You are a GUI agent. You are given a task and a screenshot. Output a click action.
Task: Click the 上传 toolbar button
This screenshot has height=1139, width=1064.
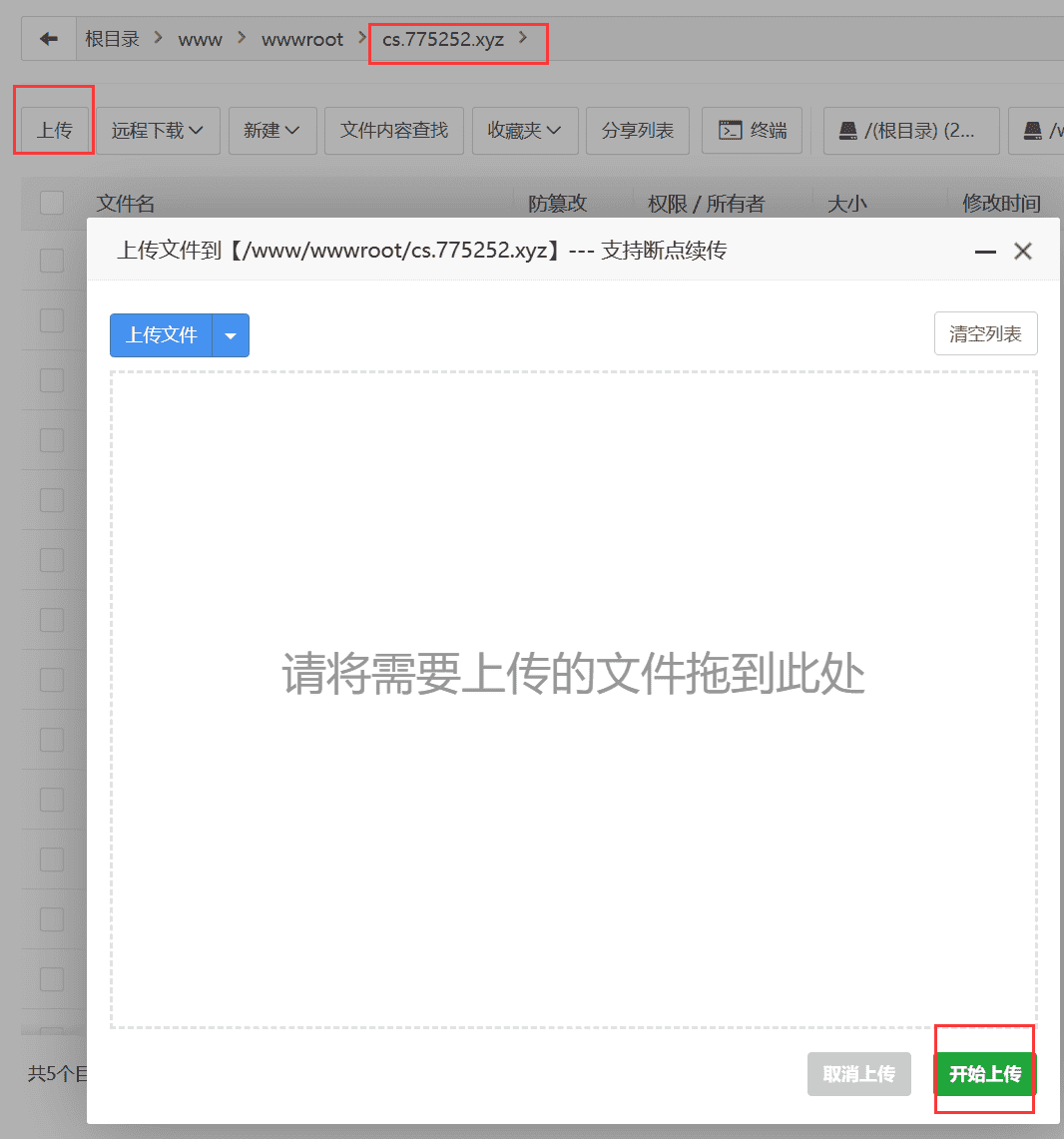(x=53, y=131)
